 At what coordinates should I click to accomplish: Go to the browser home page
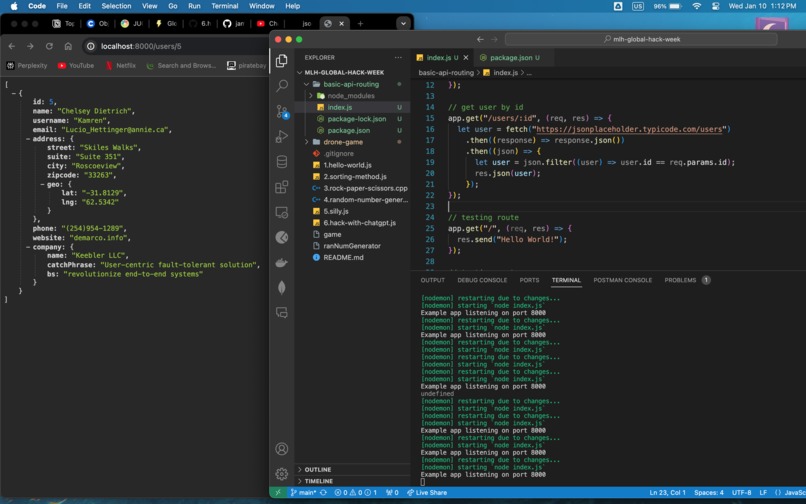click(x=68, y=46)
